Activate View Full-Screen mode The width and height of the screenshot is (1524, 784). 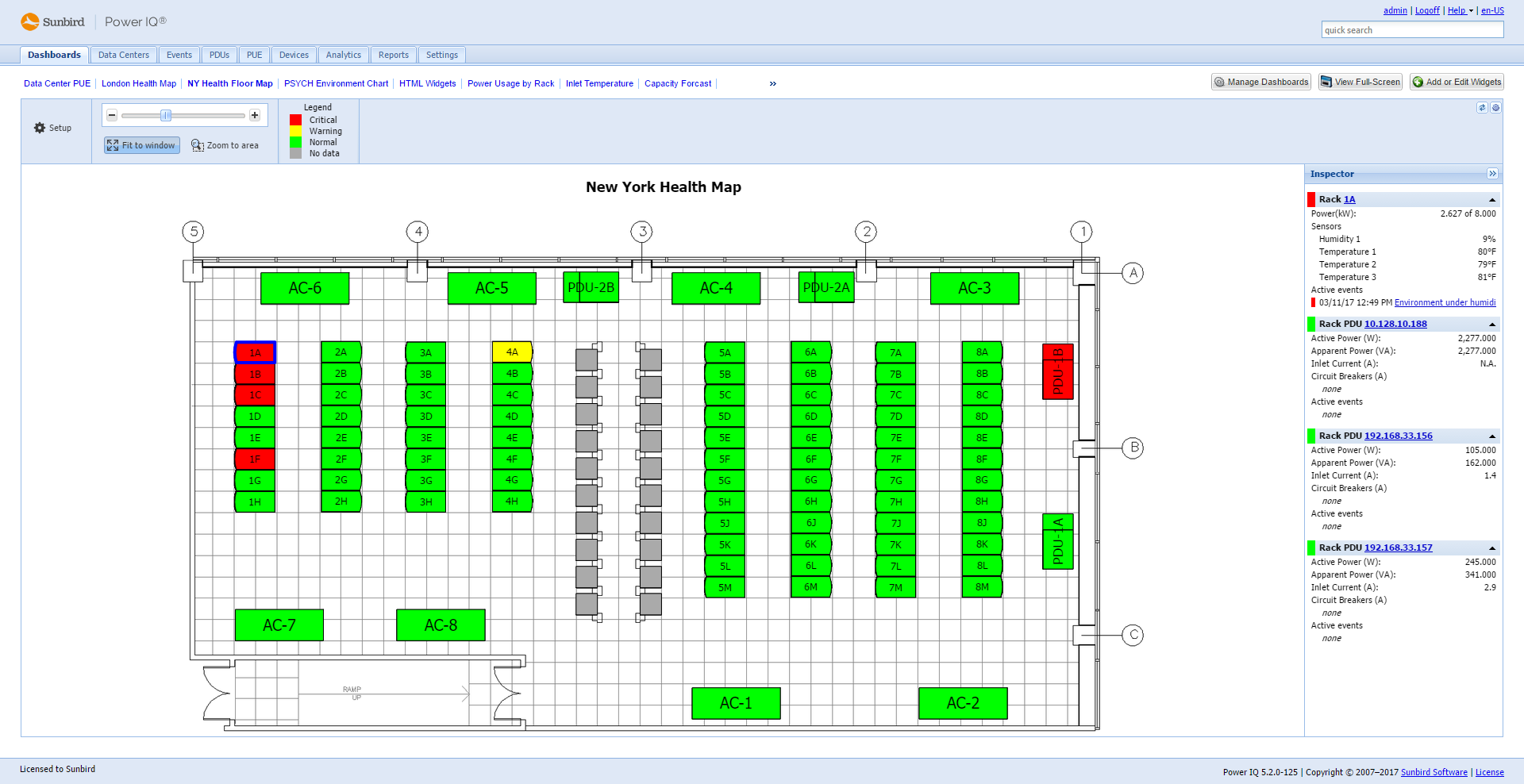point(1360,82)
